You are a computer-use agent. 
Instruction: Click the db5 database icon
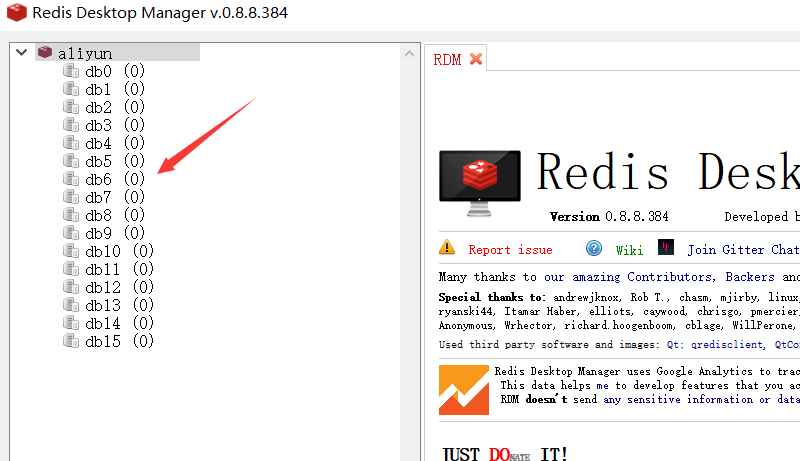71,161
